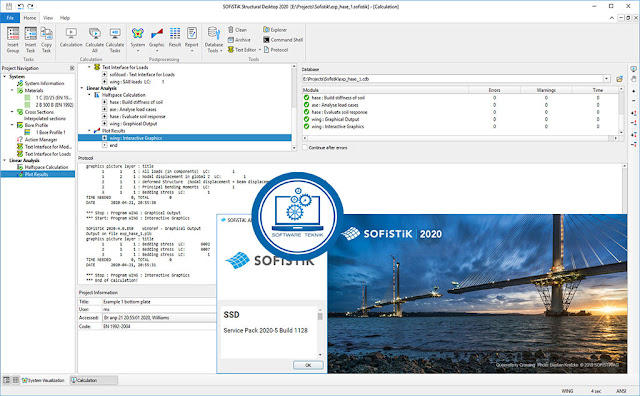Switch to the View ribbon tab
The height and width of the screenshot is (396, 640).
pyautogui.click(x=48, y=18)
